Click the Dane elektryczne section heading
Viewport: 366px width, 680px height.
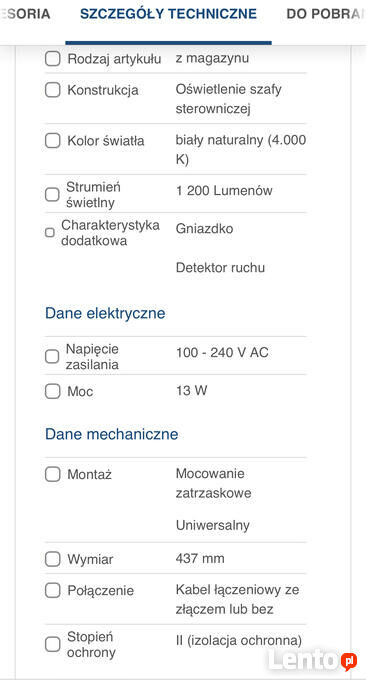[105, 313]
